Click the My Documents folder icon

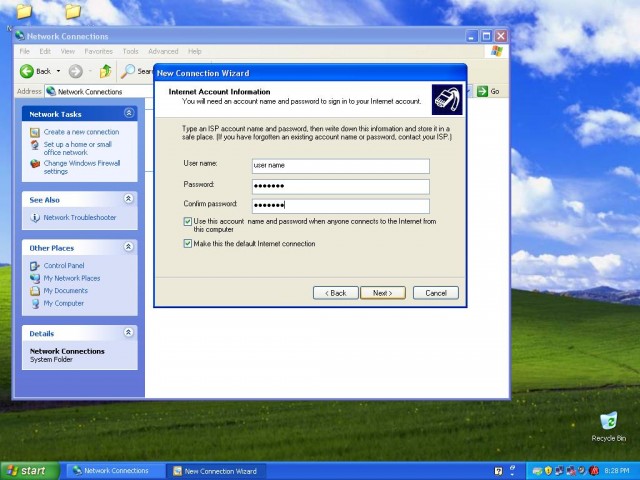(x=35, y=291)
